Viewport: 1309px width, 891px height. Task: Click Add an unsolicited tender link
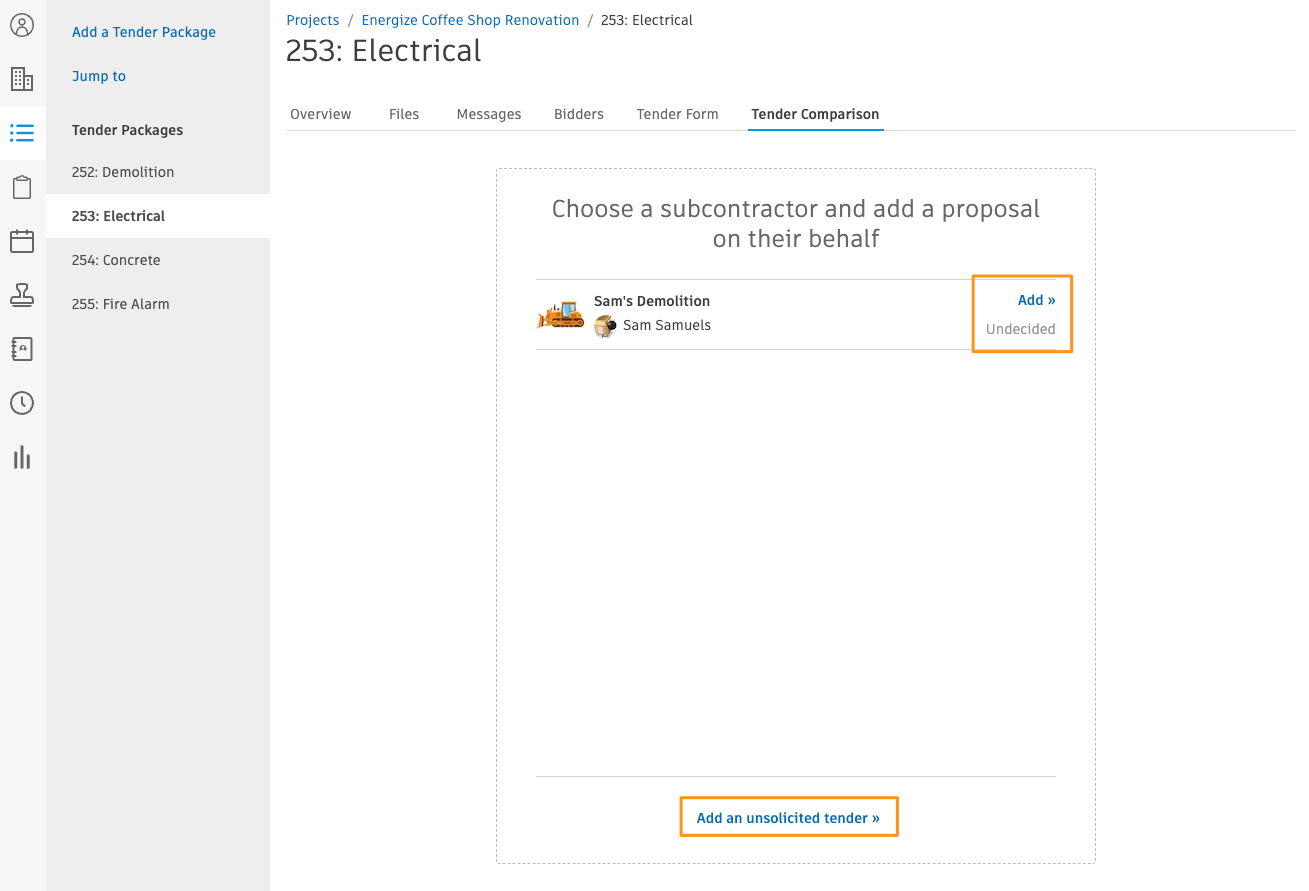click(x=788, y=818)
